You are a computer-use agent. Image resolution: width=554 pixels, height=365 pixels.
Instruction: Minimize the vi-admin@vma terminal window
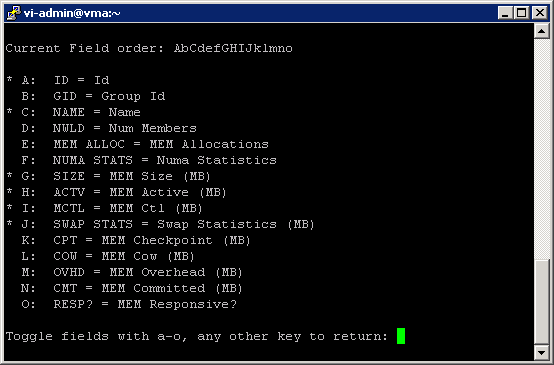pos(505,13)
